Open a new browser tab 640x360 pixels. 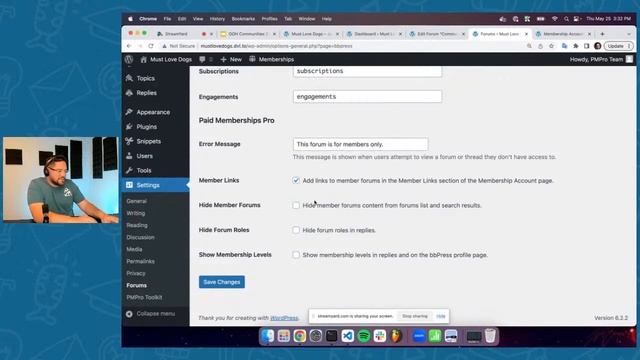coord(602,34)
